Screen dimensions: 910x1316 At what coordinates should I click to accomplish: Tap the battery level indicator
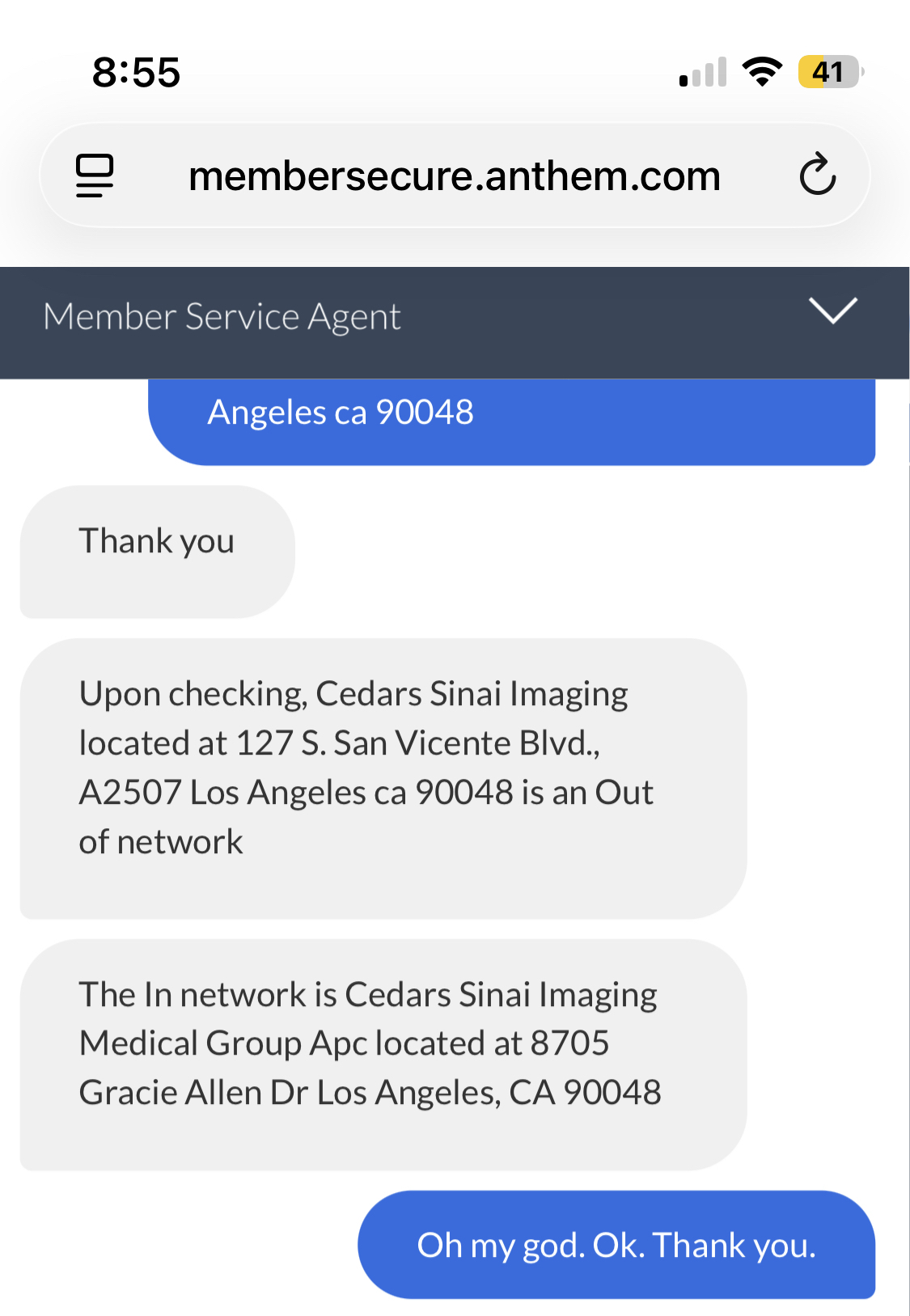click(829, 72)
